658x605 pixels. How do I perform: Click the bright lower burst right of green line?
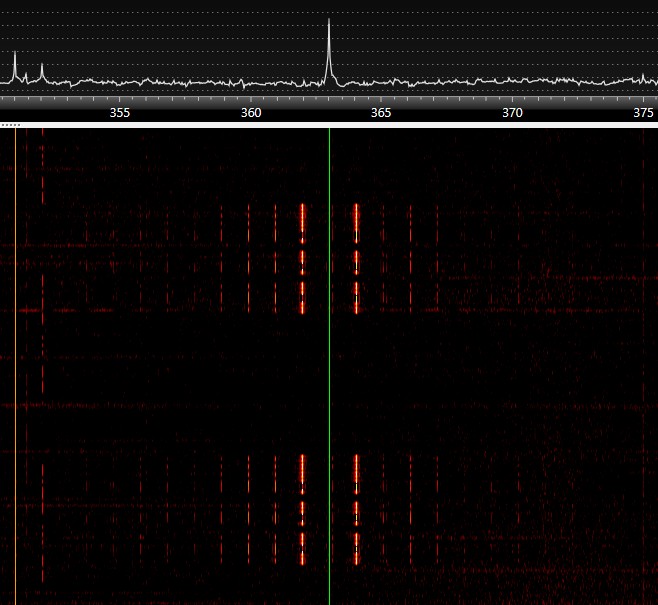coord(356,505)
